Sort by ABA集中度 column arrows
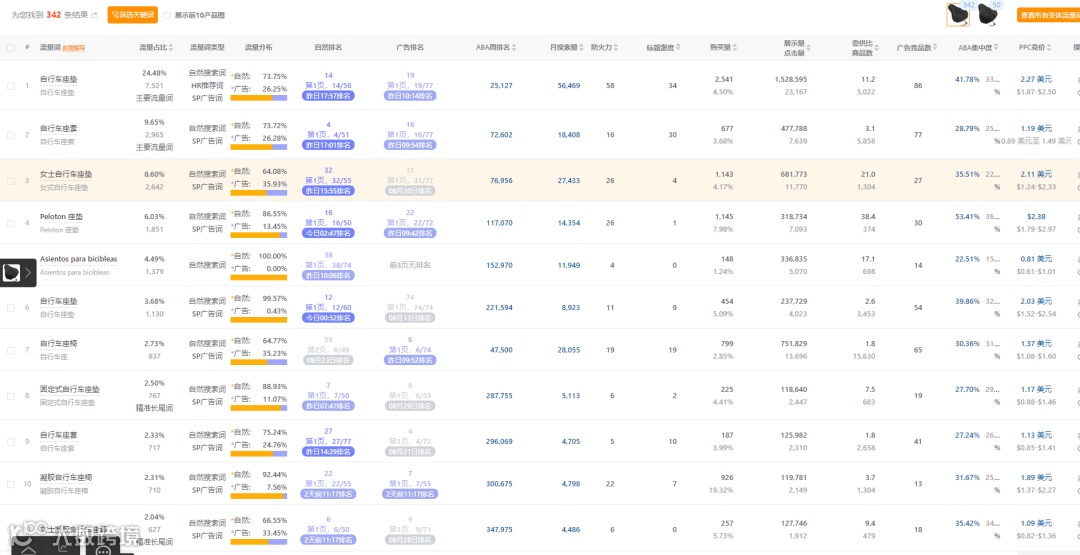 (996, 48)
